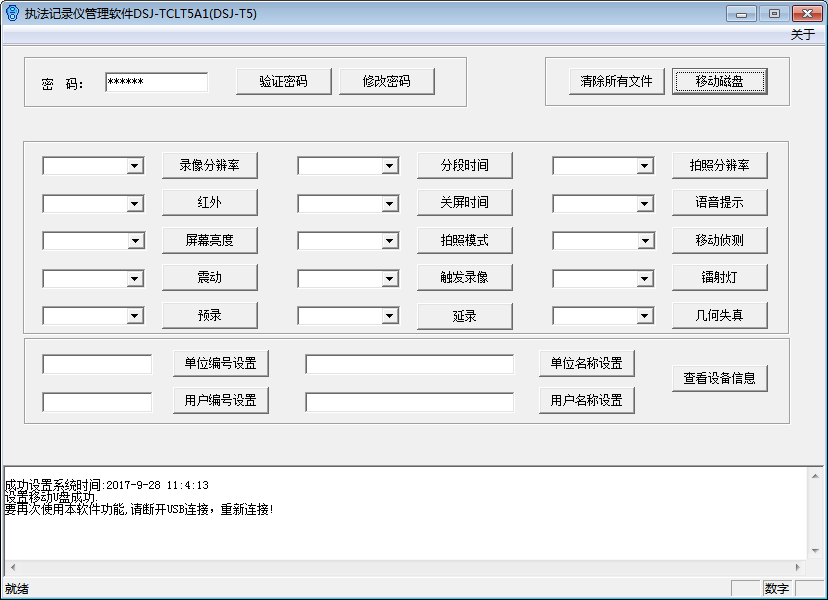The image size is (828, 600).
Task: Open the dropdown left of 红外
Action: point(135,204)
